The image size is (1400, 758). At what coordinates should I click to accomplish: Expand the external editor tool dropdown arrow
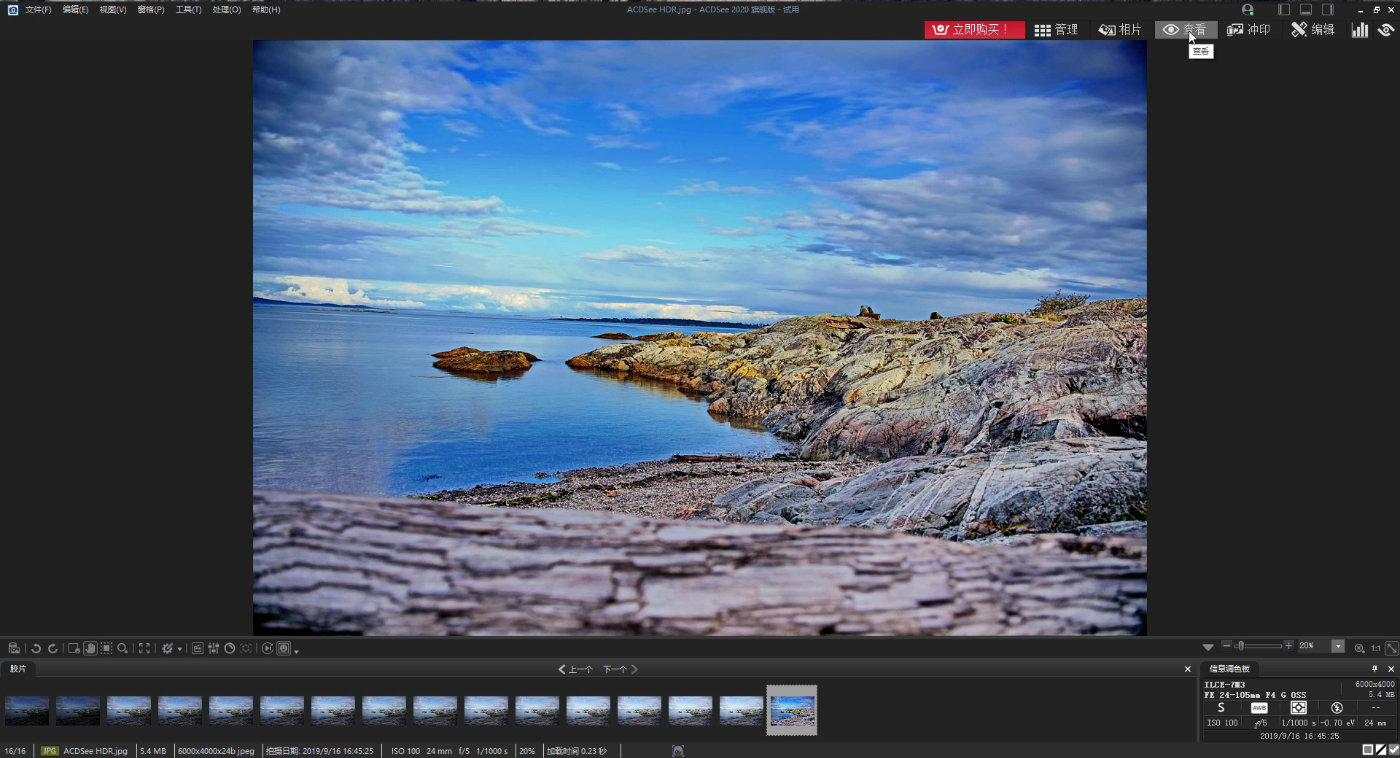click(180, 649)
